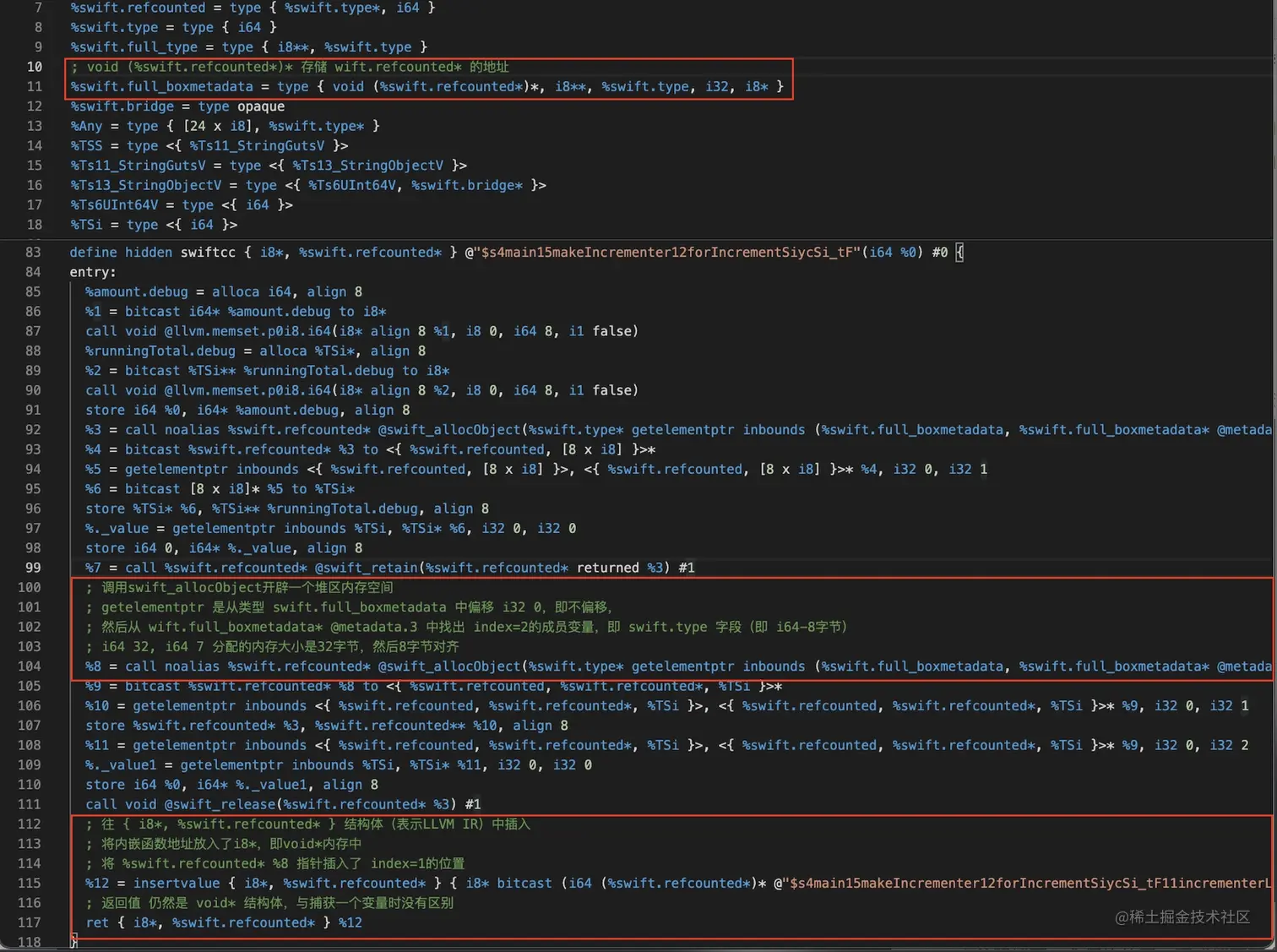Click the "%TSi = type <{ i64 }>" line
1277x952 pixels.
click(x=154, y=225)
